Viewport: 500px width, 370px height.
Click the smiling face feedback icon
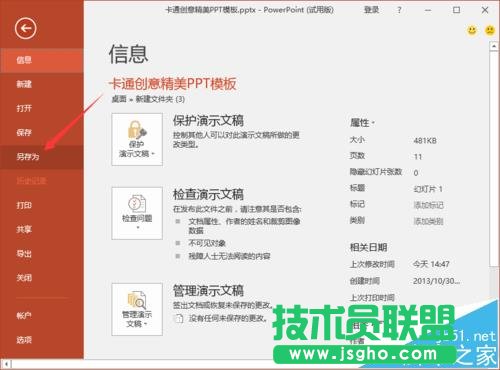point(472,31)
